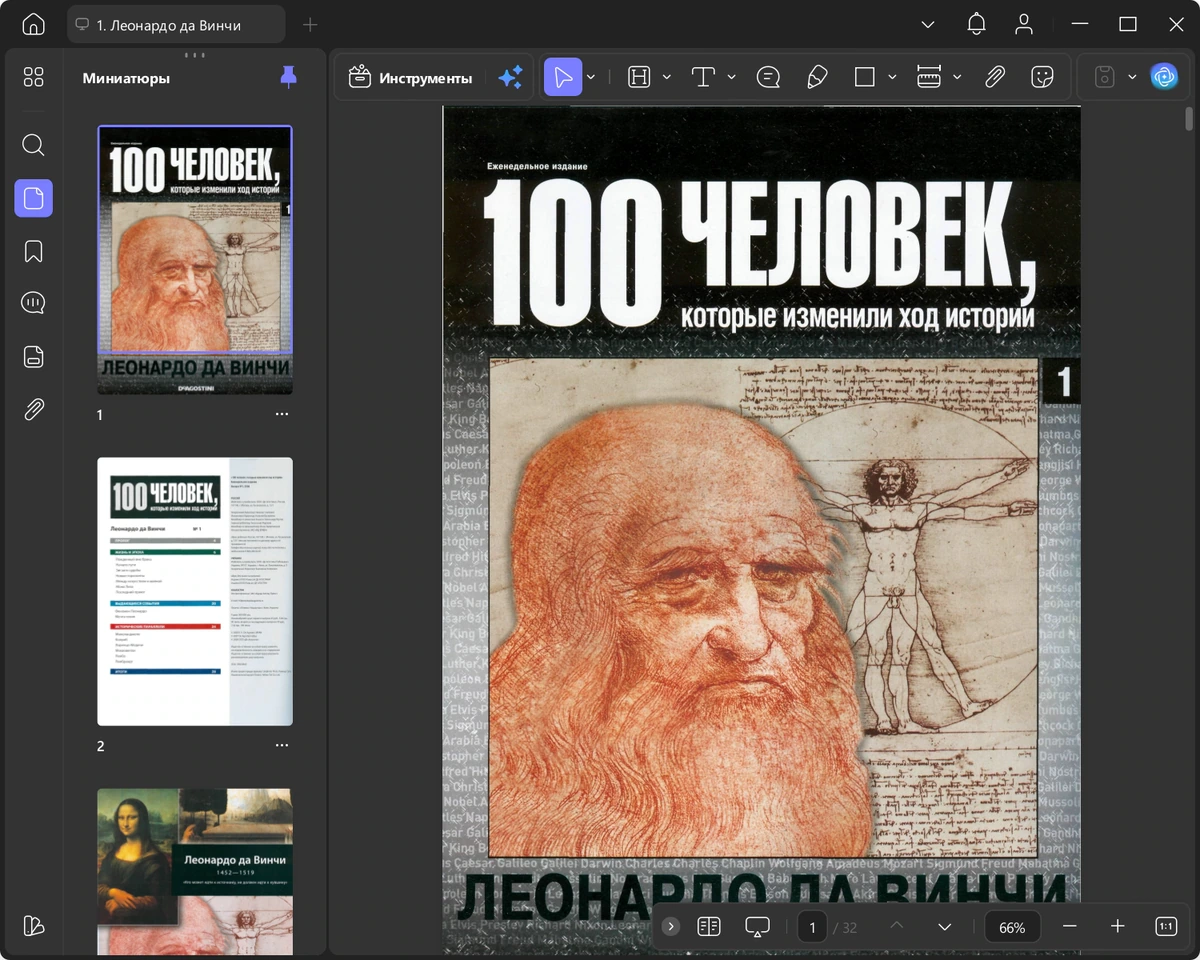Expand the shape tool dropdown
Screen dimensions: 1200x960
tap(892, 77)
